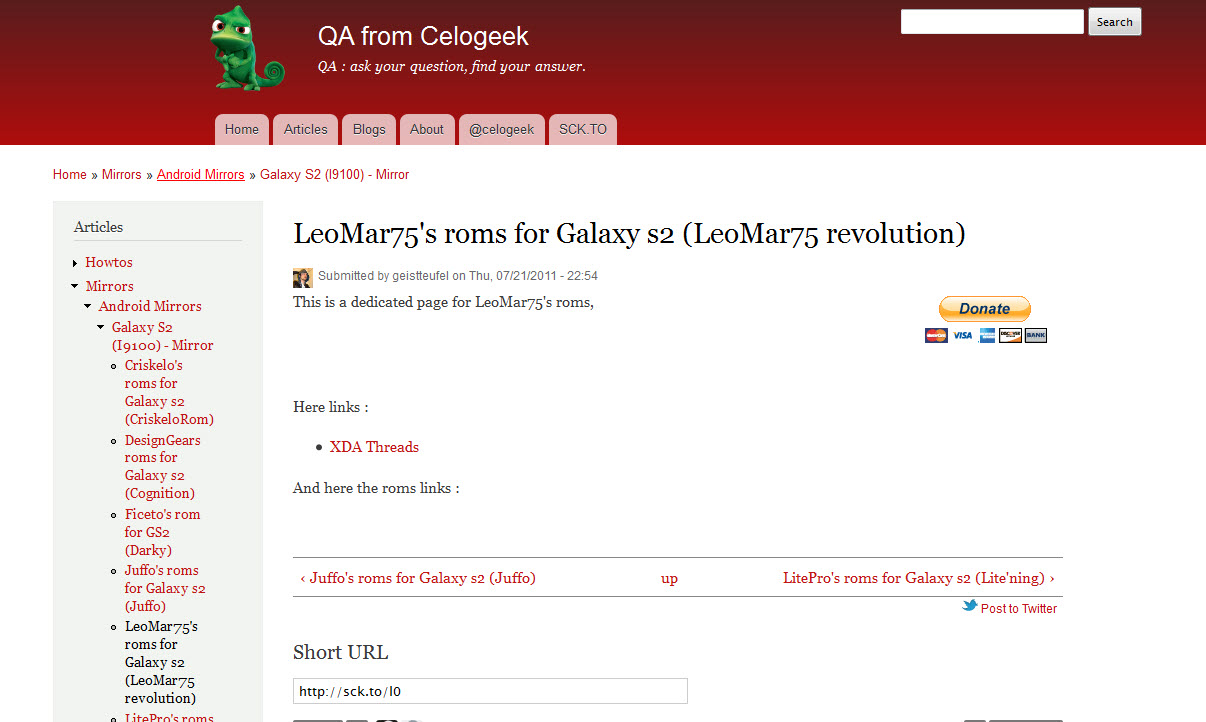Screen dimensions: 1206x722
Task: Open Android Mirrors in the breadcrumb
Action: click(x=201, y=175)
